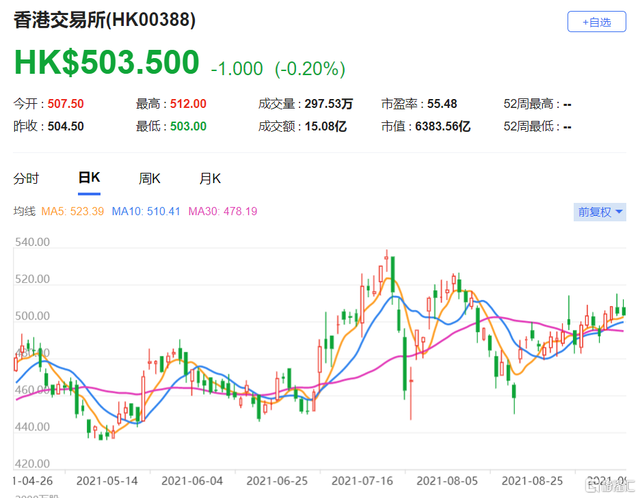Open the 月K monthly chart tab
The height and width of the screenshot is (498, 640).
(210, 179)
